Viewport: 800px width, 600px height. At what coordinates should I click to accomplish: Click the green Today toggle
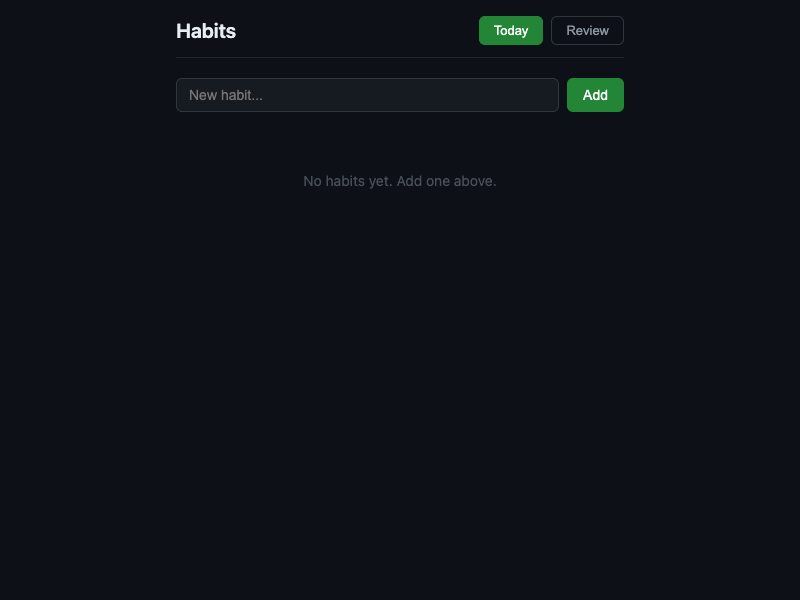click(x=511, y=30)
